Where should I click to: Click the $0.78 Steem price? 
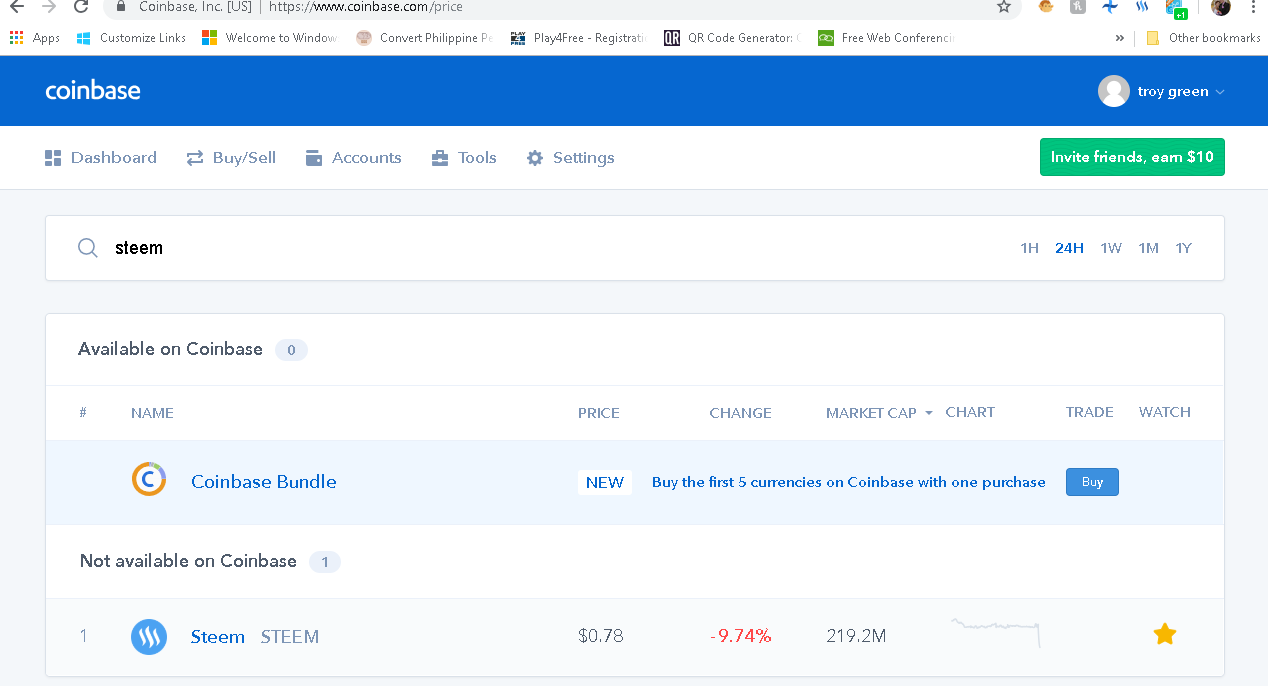point(601,636)
